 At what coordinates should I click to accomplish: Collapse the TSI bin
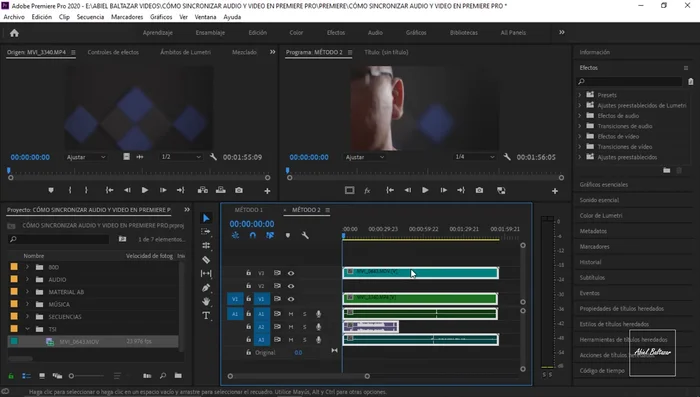tap(27, 329)
